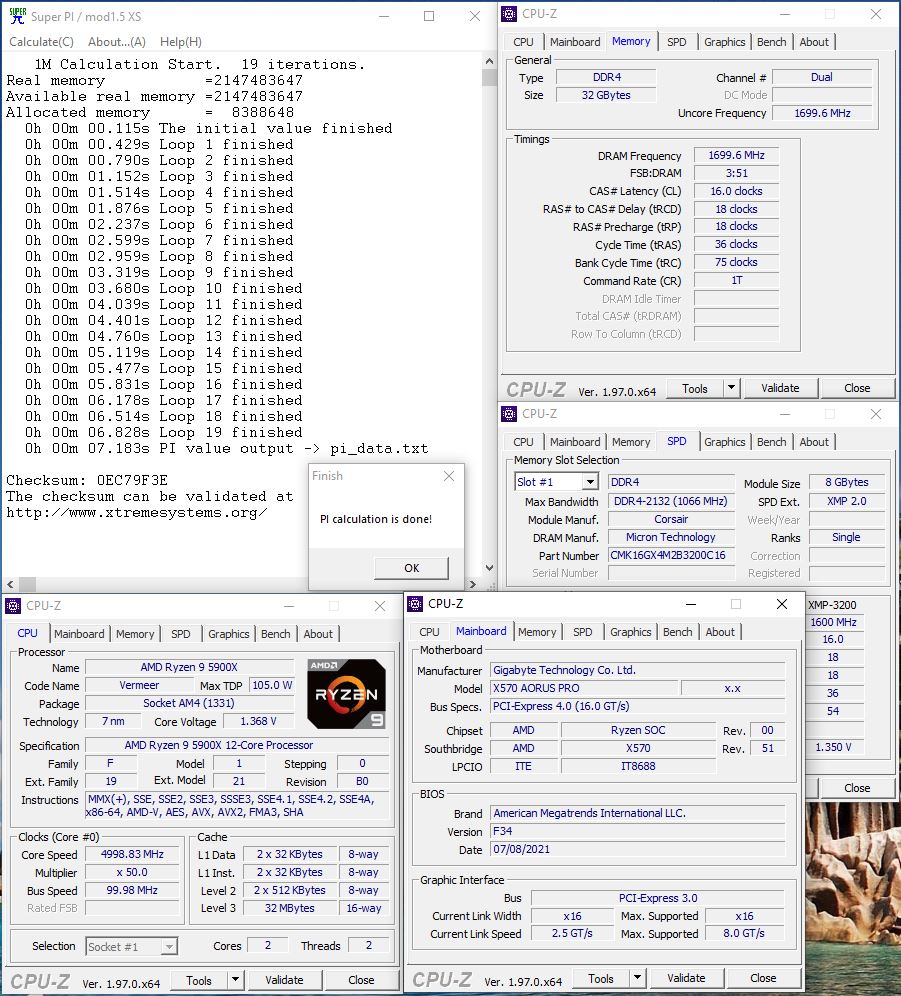This screenshot has height=996, width=901.
Task: Close the Finish dialog with X
Action: pos(449,476)
